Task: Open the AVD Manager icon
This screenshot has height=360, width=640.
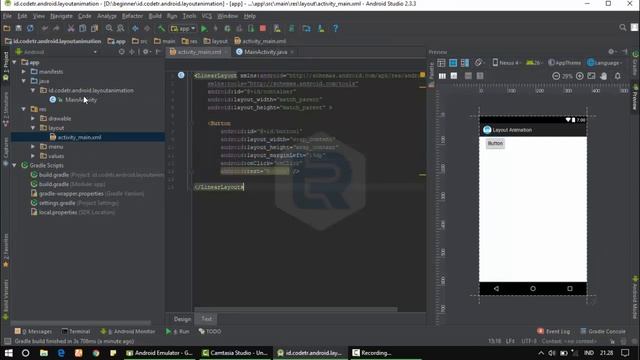Action: (x=277, y=28)
